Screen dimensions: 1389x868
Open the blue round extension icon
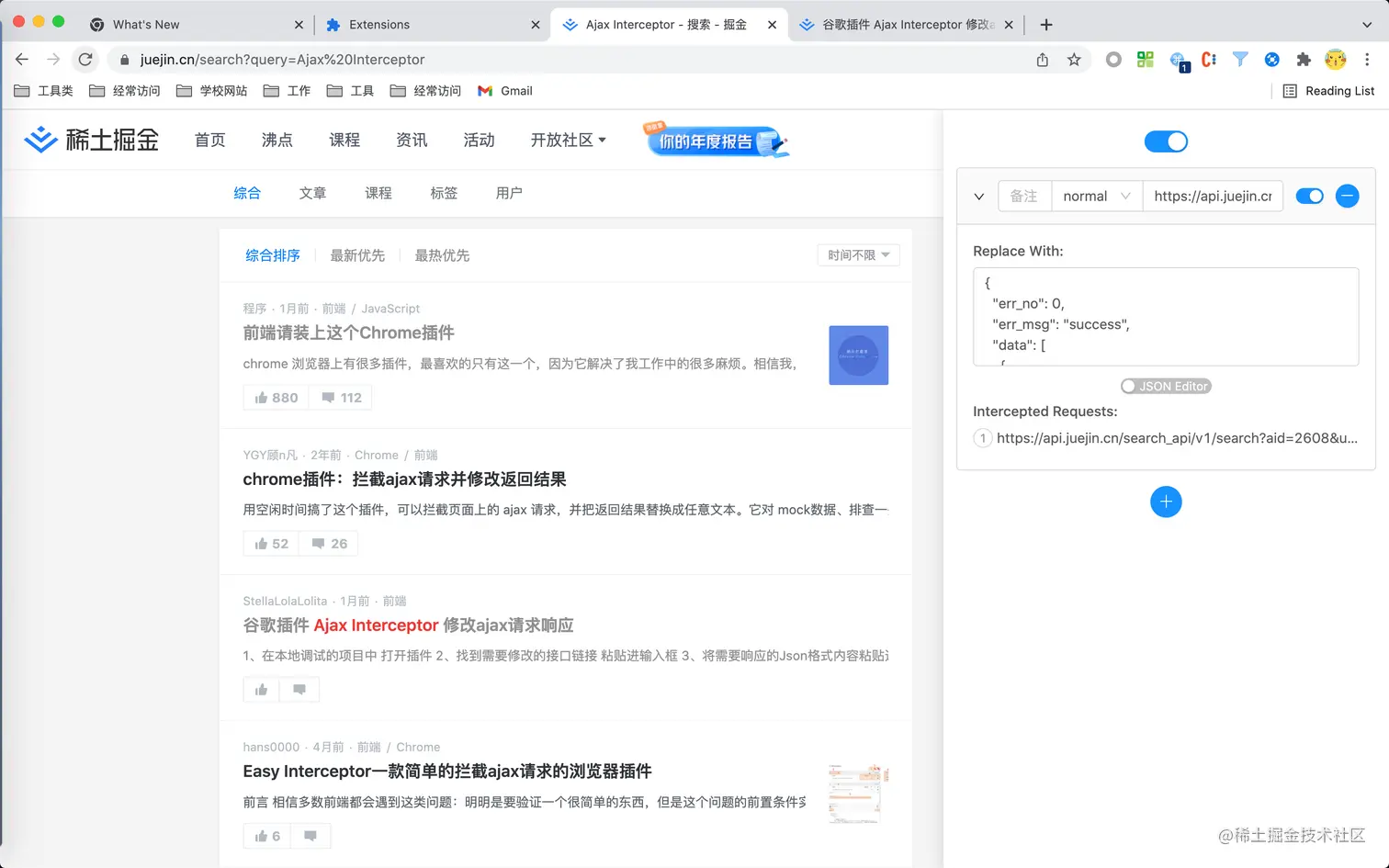pyautogui.click(x=1272, y=60)
